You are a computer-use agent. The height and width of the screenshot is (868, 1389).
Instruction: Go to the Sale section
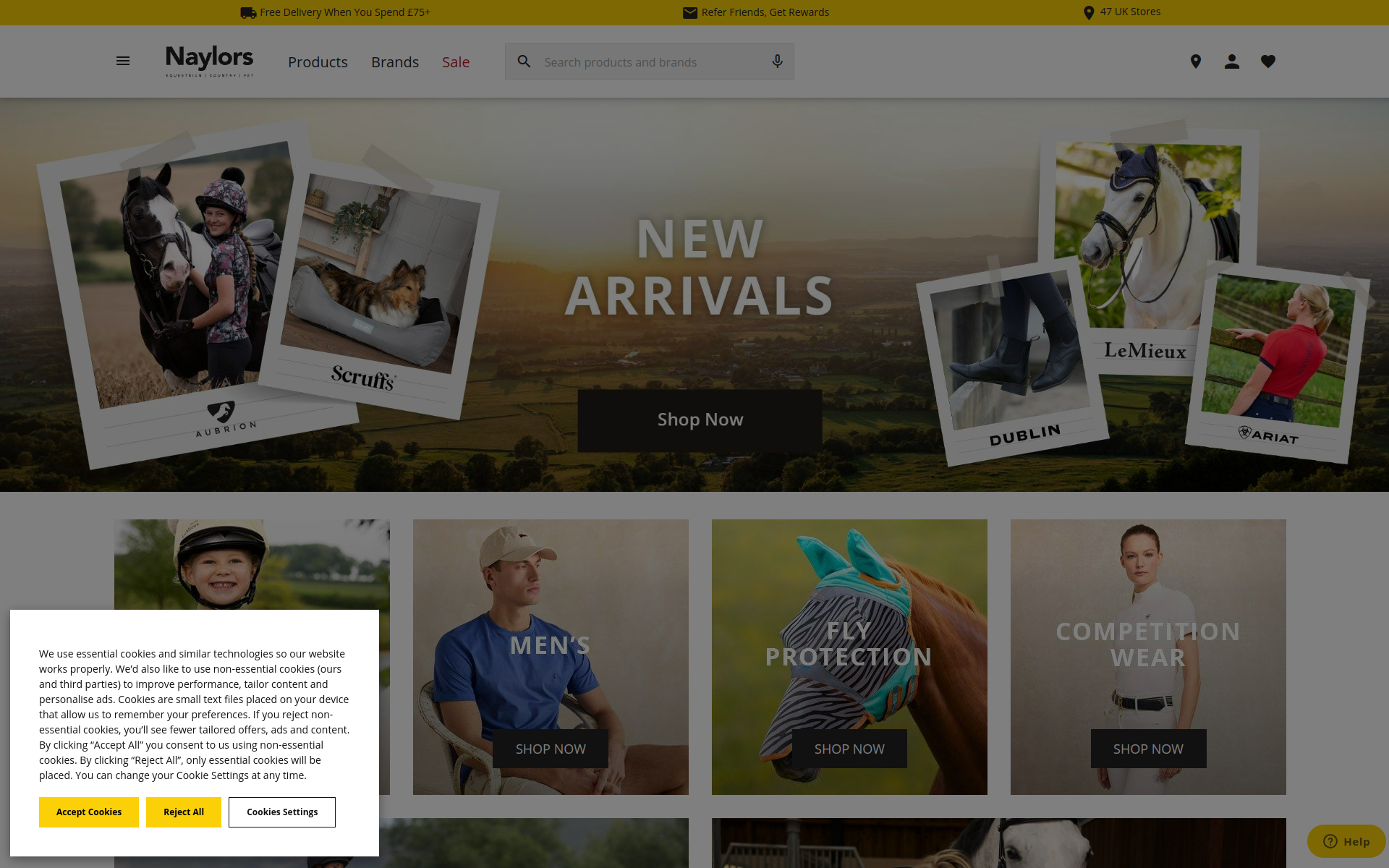pos(456,62)
